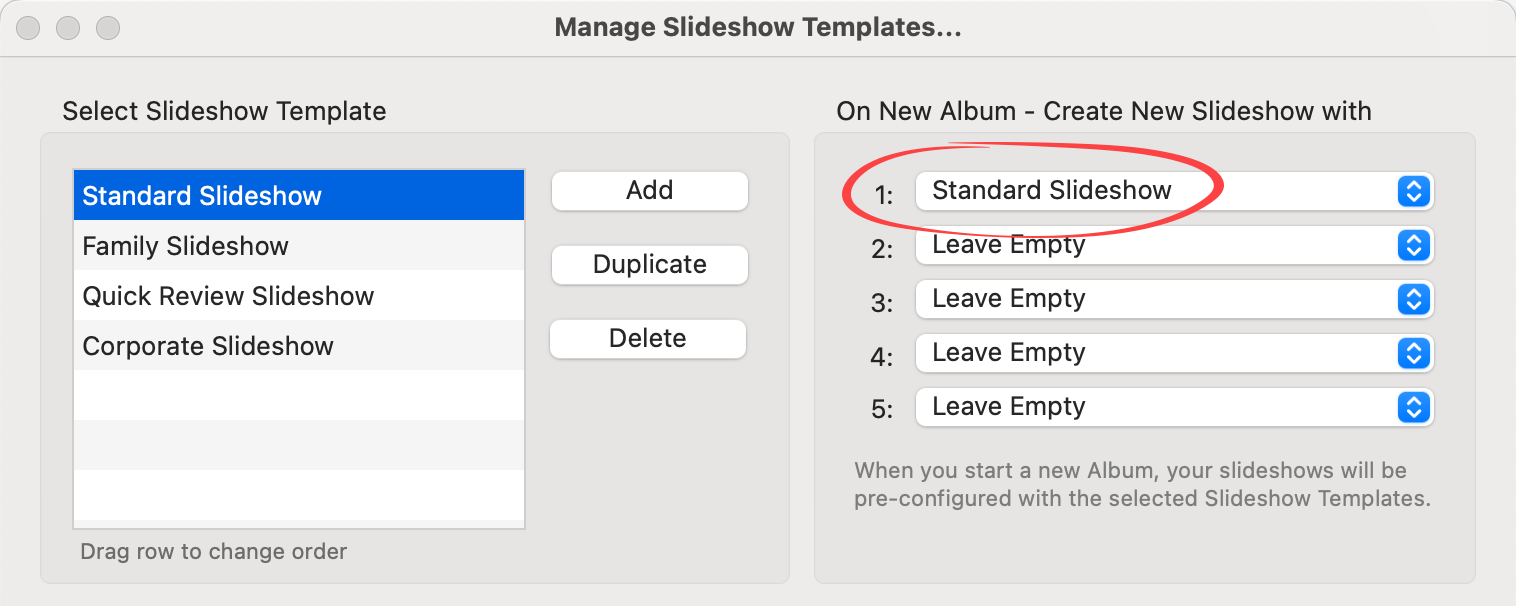Open slot 1 Standard Slideshow dropdown
Image resolution: width=1516 pixels, height=606 pixels.
pyautogui.click(x=1150, y=191)
